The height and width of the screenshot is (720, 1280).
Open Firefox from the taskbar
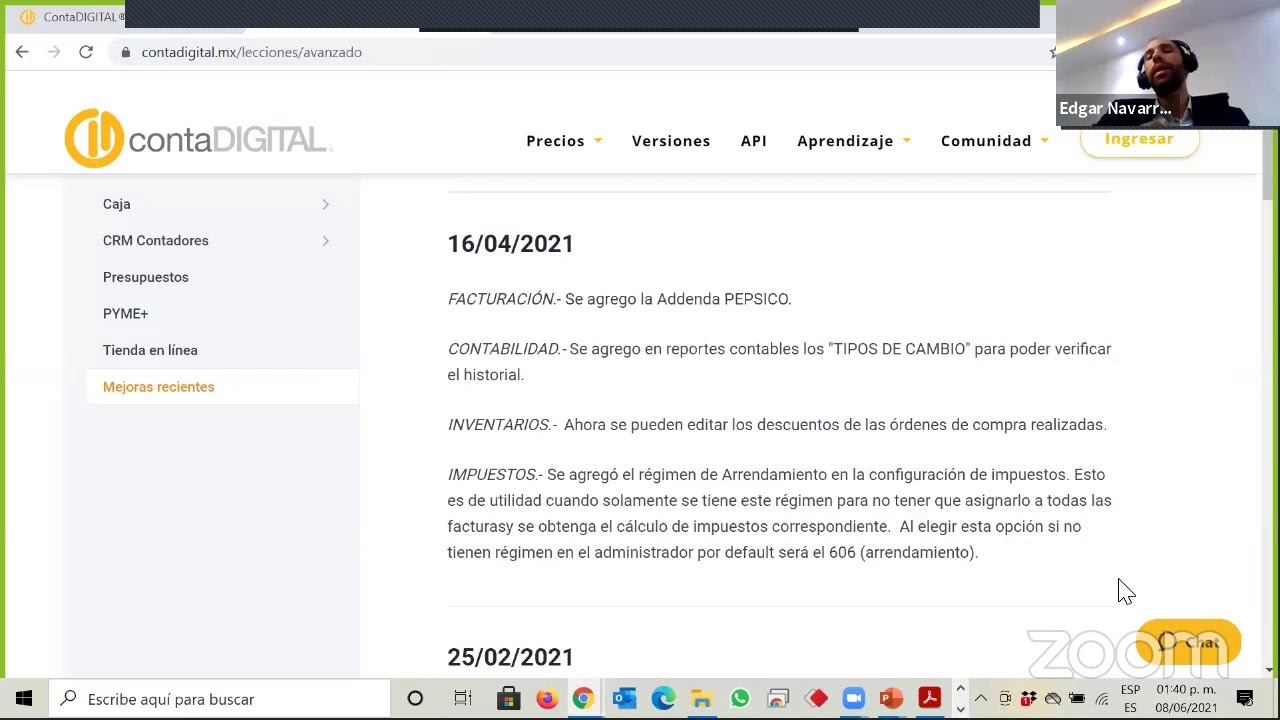[x=547, y=699]
